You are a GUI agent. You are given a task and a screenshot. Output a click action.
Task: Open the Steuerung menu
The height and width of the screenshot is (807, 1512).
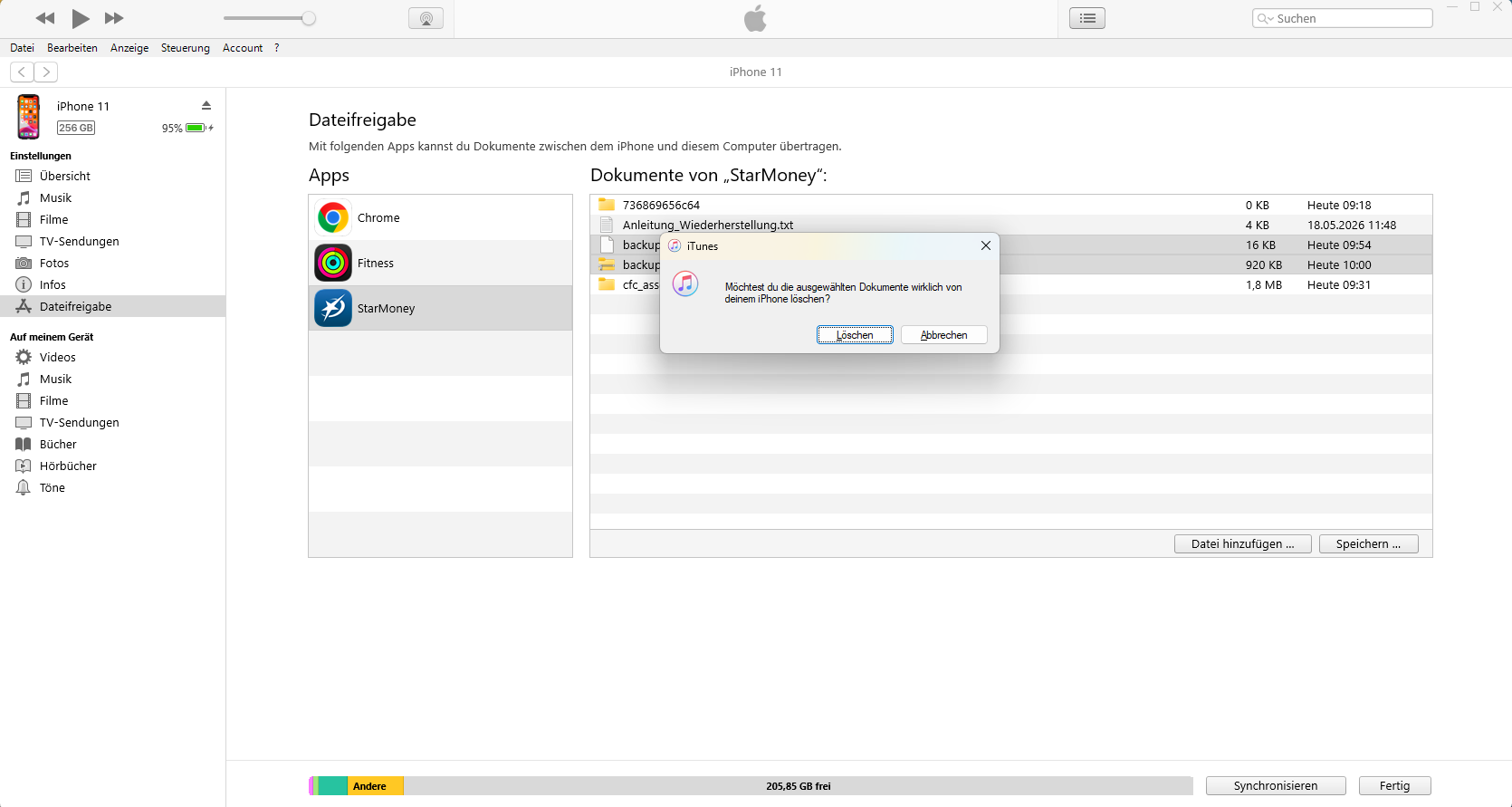coord(186,48)
